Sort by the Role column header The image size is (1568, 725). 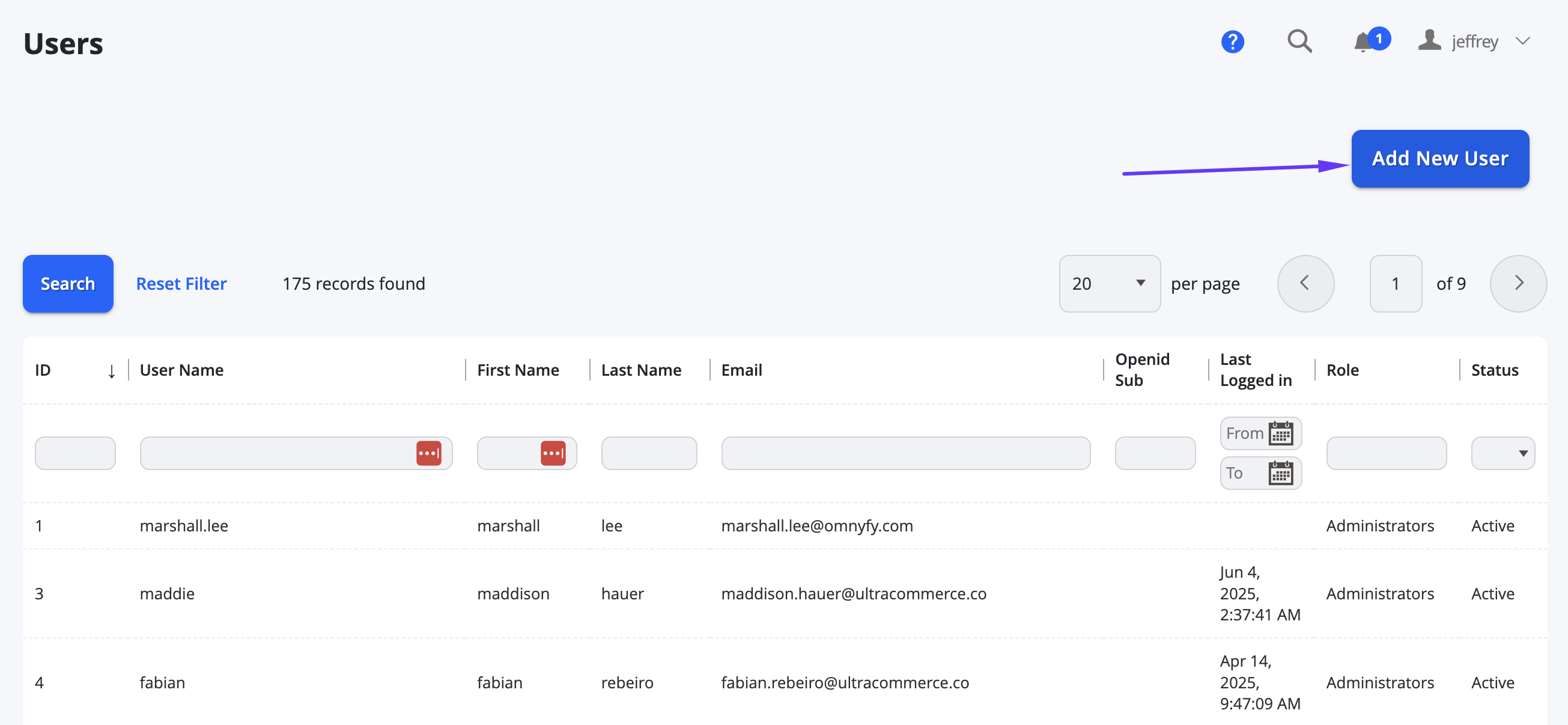click(x=1342, y=370)
